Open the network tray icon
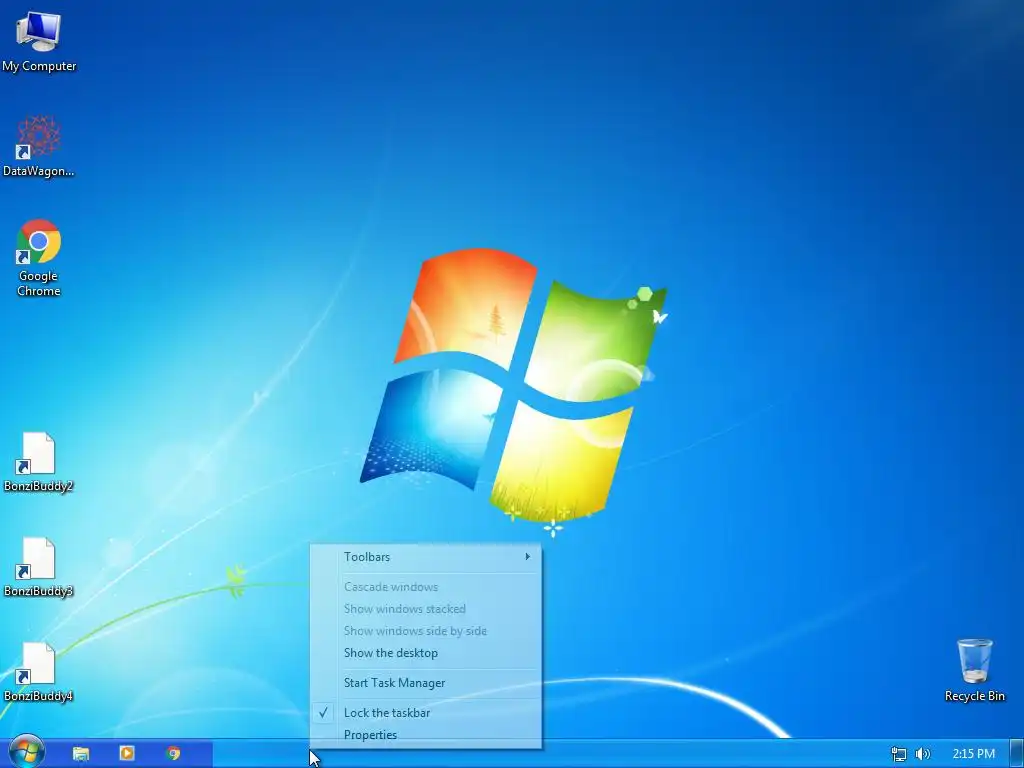The image size is (1024, 768). (x=899, y=754)
